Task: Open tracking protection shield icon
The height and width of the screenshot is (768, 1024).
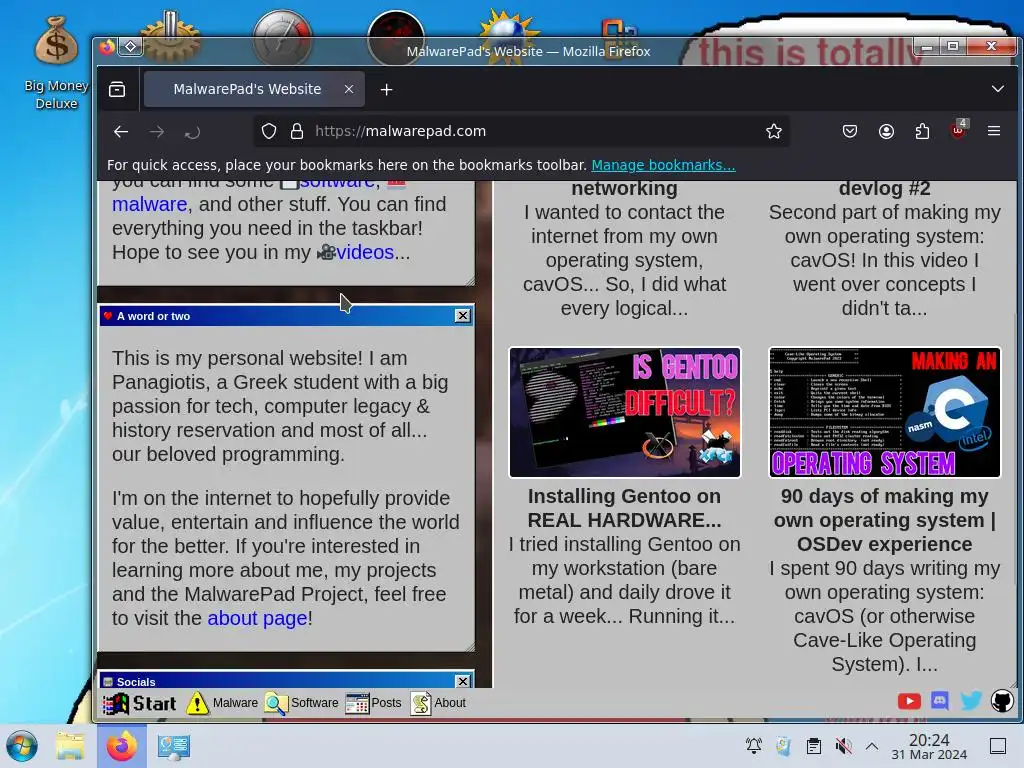Action: (269, 131)
